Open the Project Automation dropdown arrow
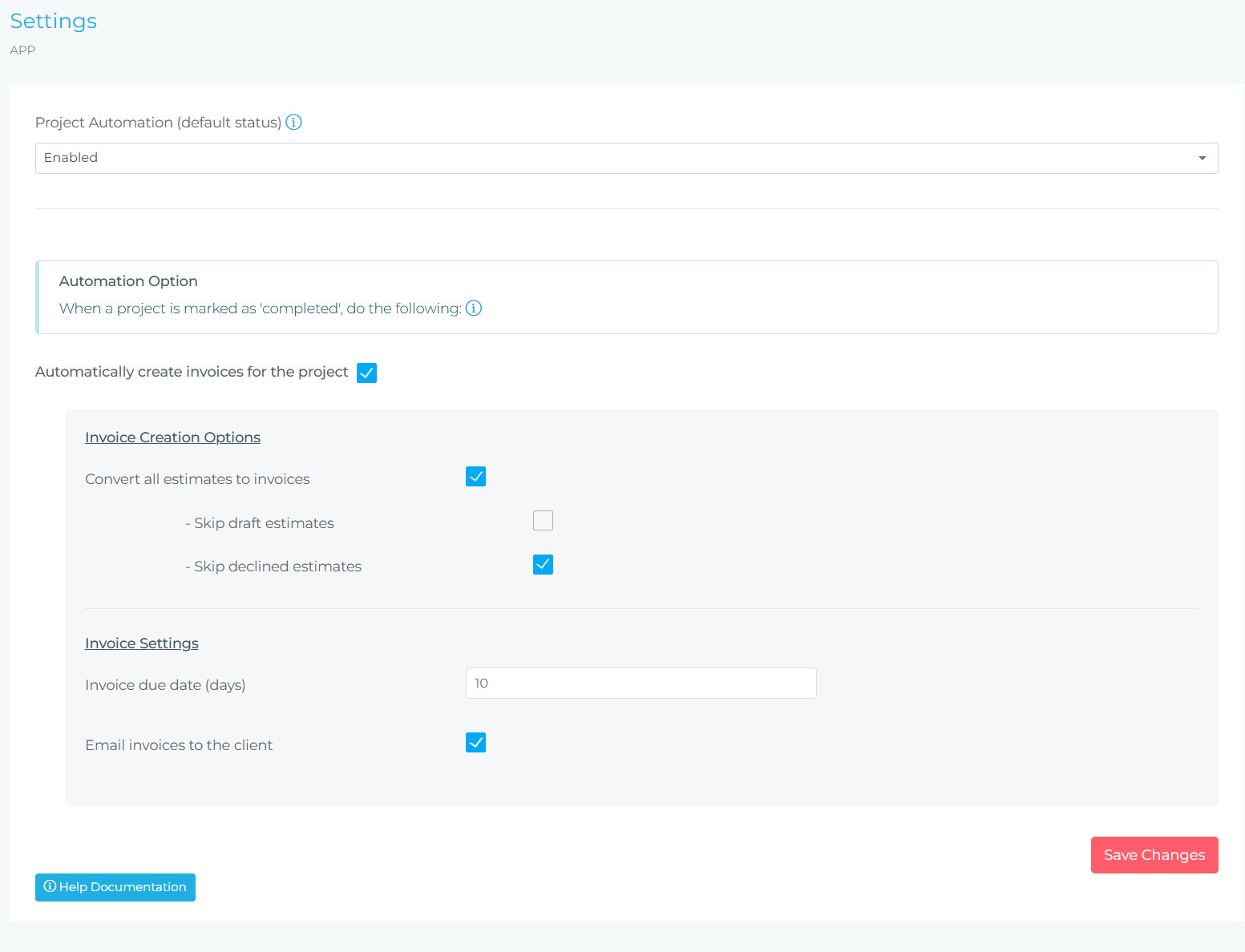The image size is (1245, 952). (x=1202, y=158)
